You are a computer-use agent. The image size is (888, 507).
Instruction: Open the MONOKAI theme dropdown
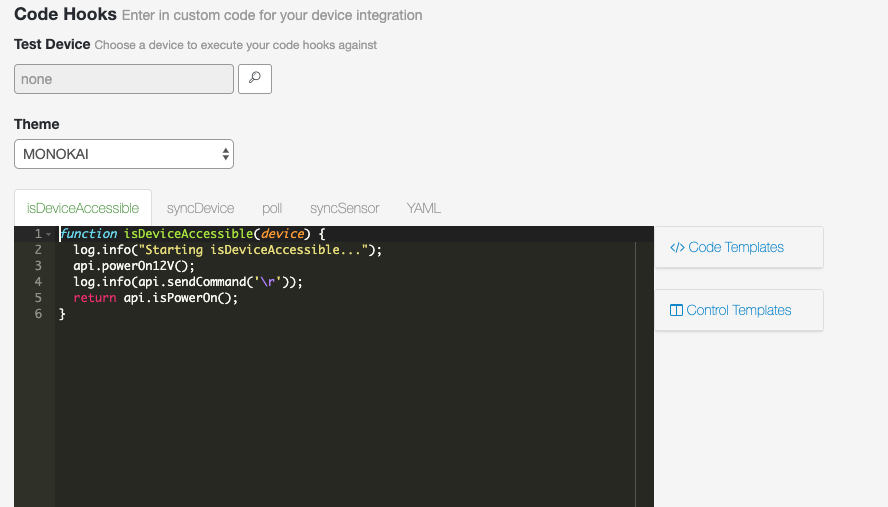124,154
